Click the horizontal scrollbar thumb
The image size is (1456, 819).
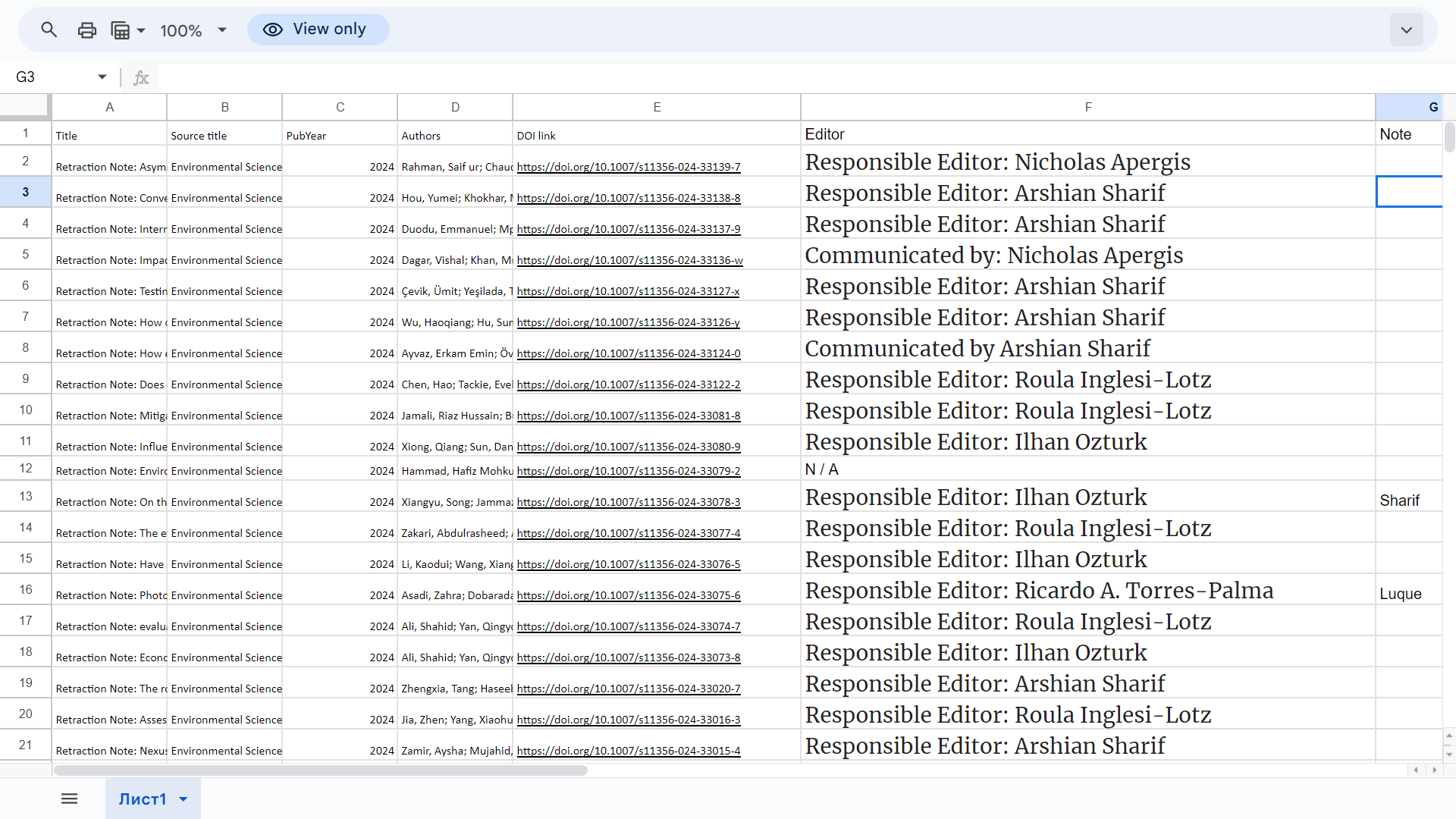click(320, 770)
